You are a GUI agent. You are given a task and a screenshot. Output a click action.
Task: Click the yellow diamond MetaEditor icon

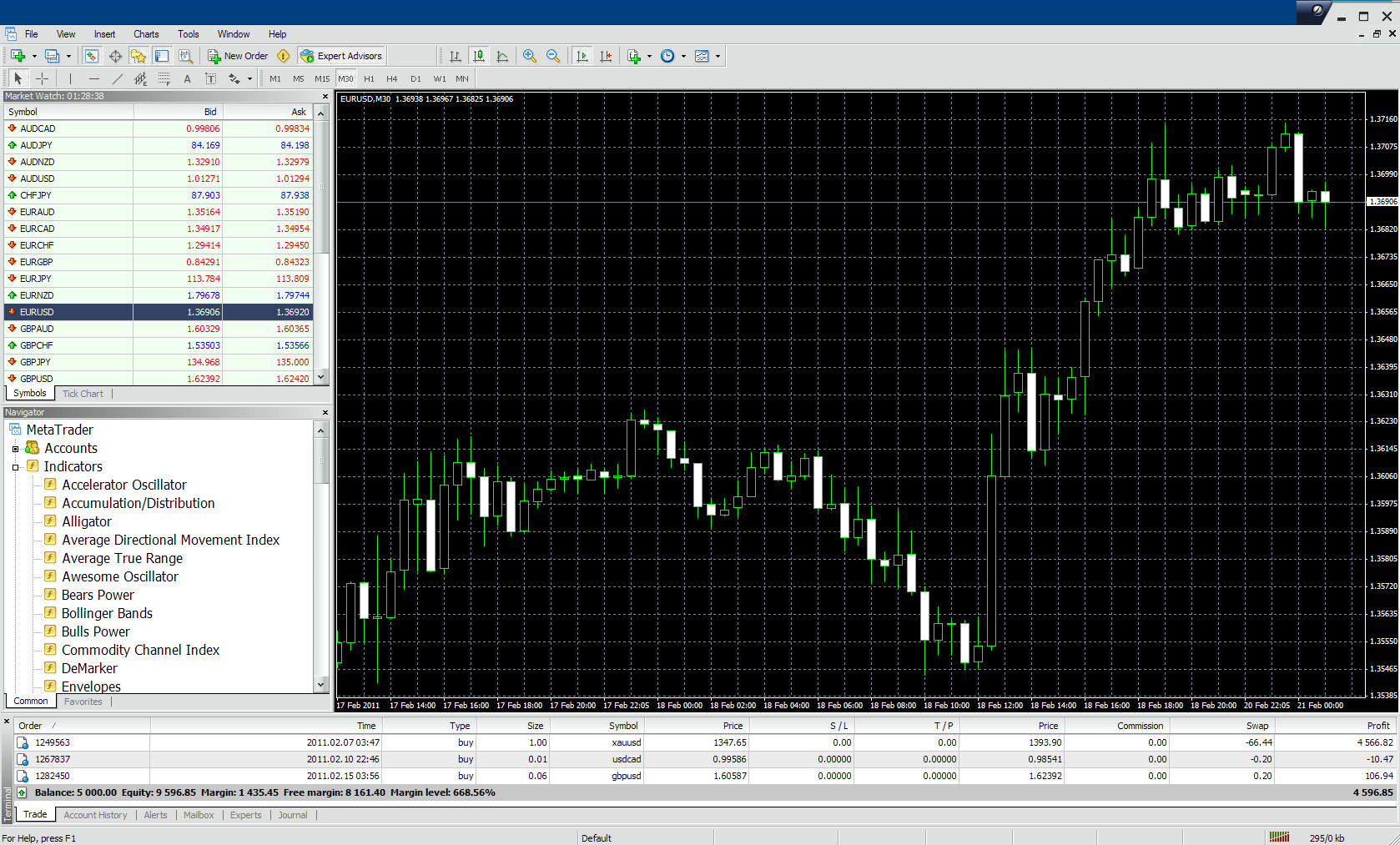(x=284, y=56)
